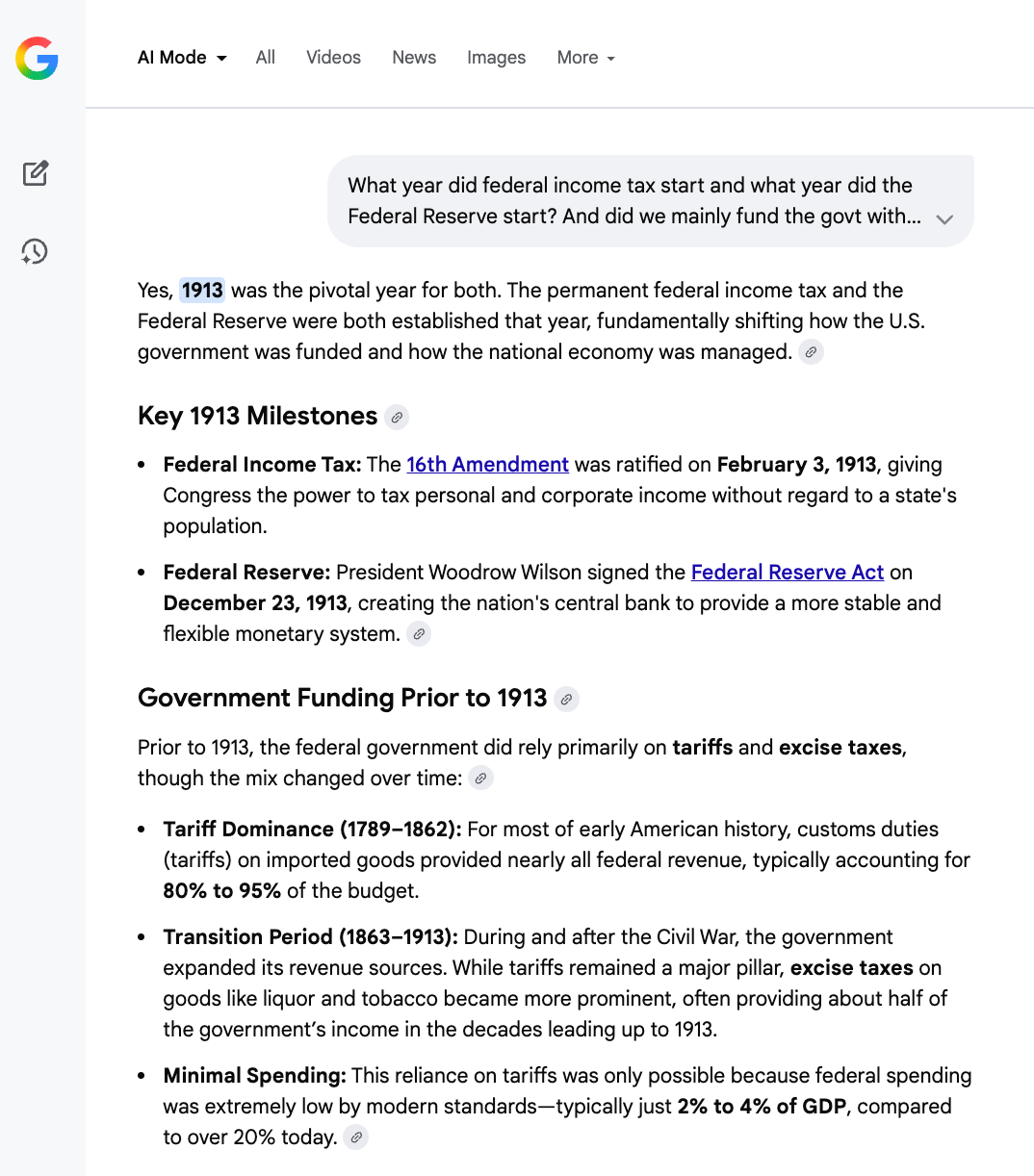This screenshot has height=1176, width=1034.
Task: Open the AI Mode dropdown
Action: [182, 58]
